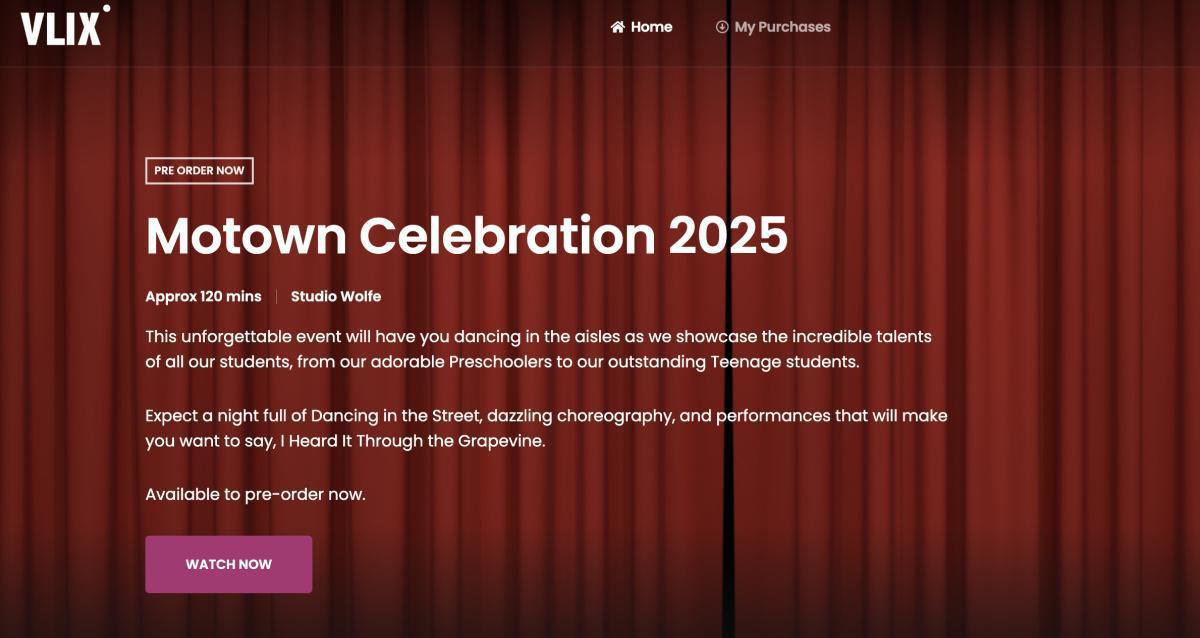Click the Available to pre-order now line
Viewport: 1200px width, 638px height.
pyautogui.click(x=256, y=493)
